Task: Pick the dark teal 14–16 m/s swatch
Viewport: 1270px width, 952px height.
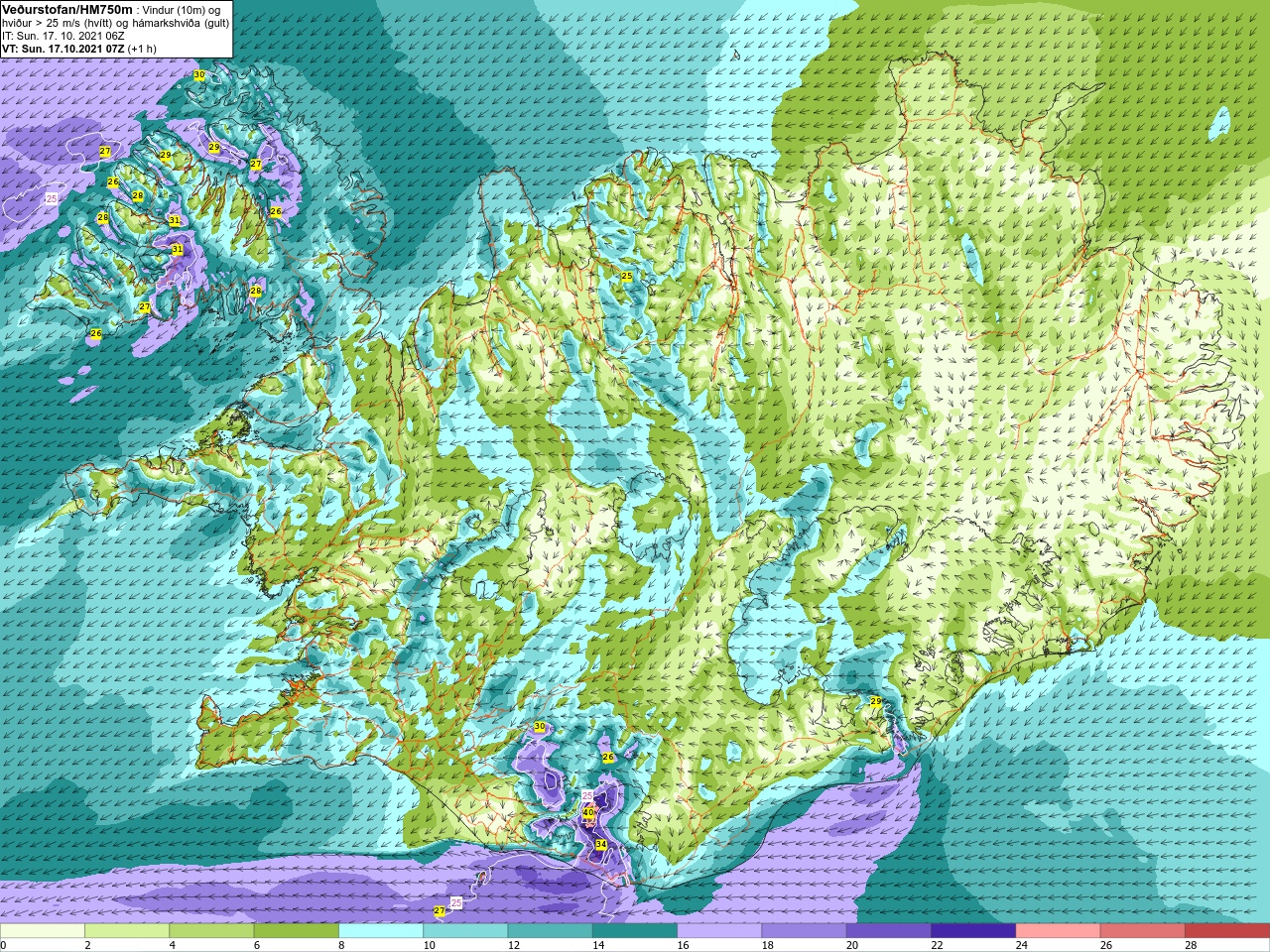Action: [635, 931]
